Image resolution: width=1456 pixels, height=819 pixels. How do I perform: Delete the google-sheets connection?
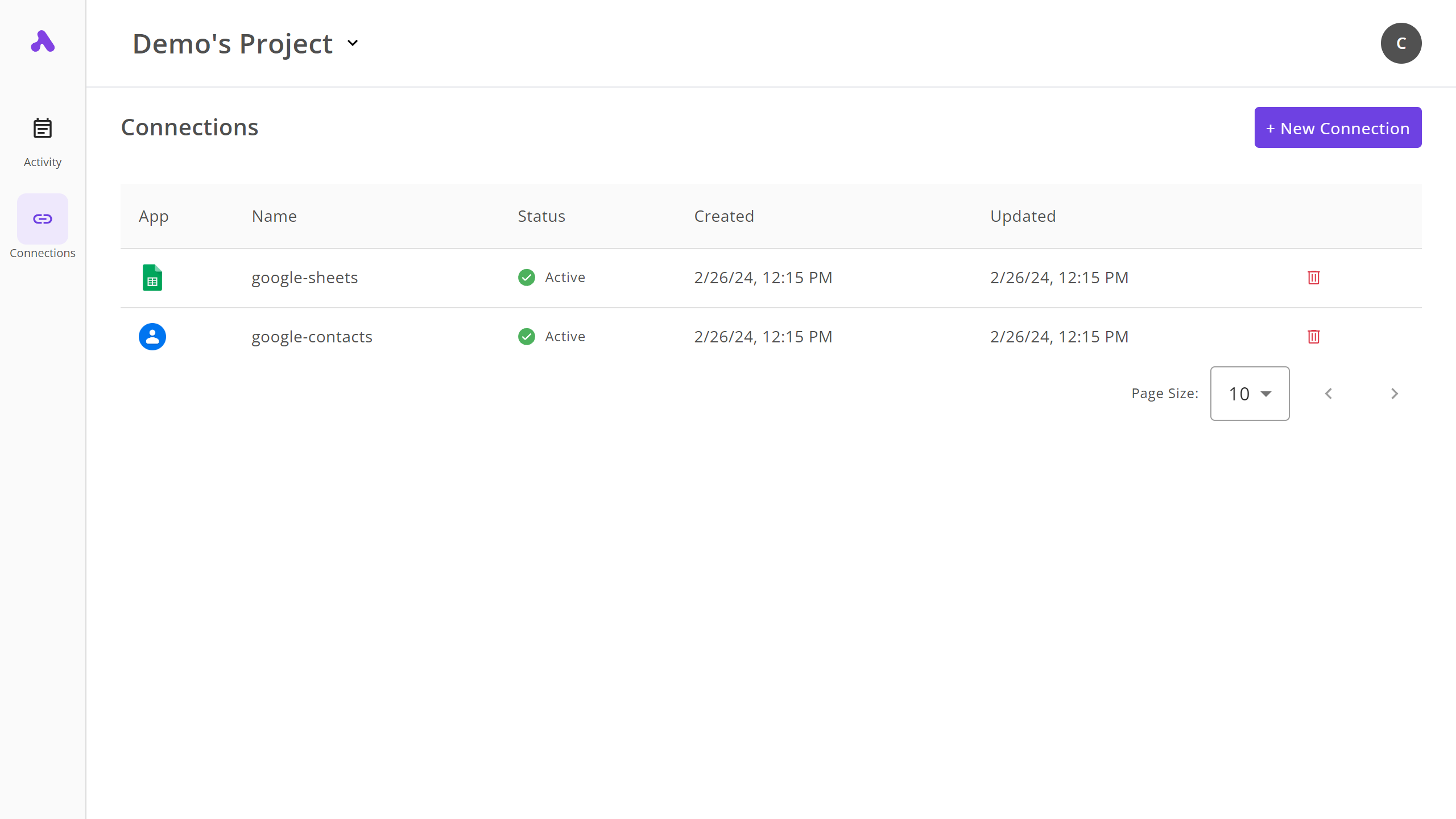(1313, 278)
